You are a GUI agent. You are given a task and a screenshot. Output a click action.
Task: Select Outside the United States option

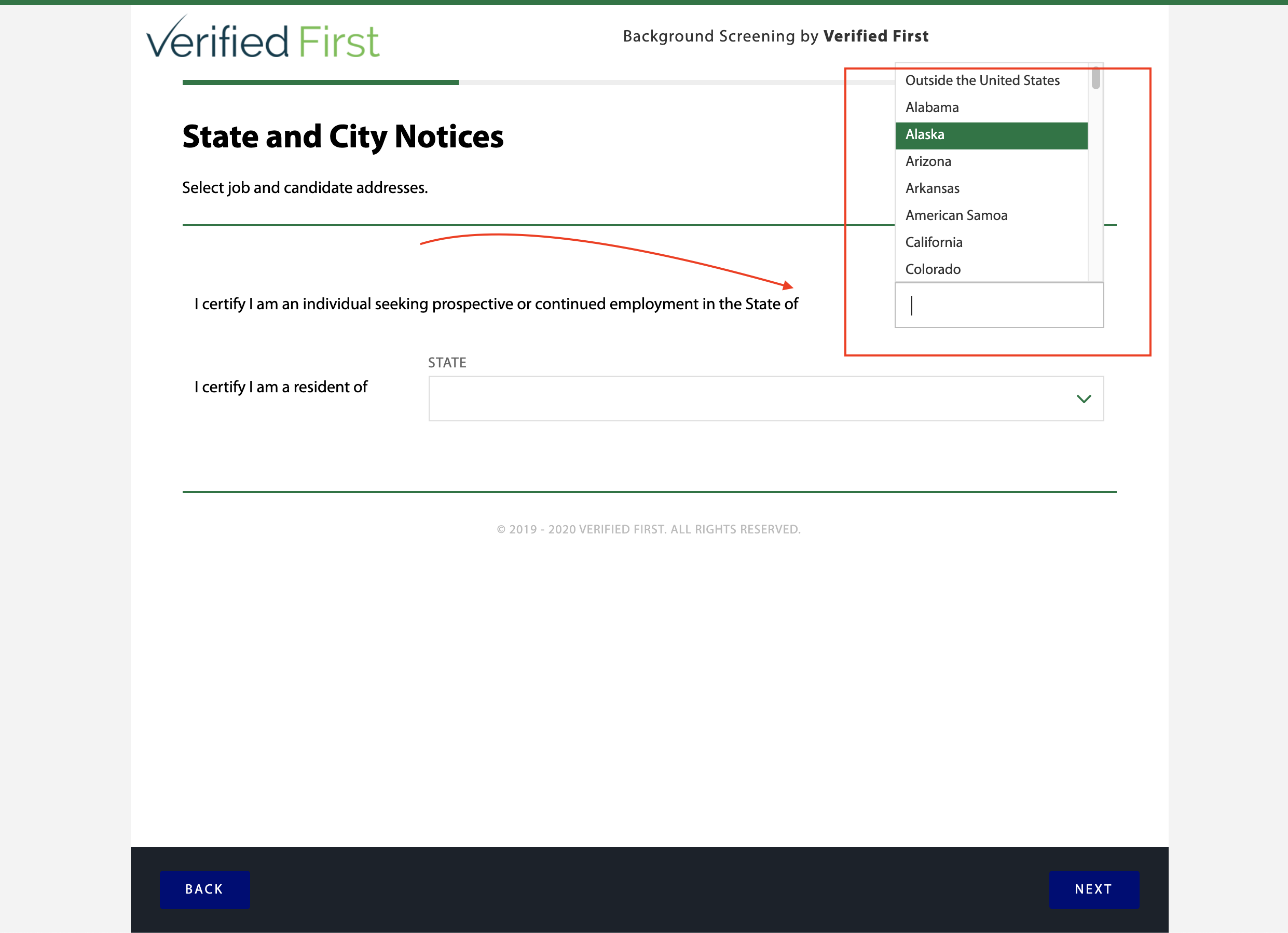991,80
